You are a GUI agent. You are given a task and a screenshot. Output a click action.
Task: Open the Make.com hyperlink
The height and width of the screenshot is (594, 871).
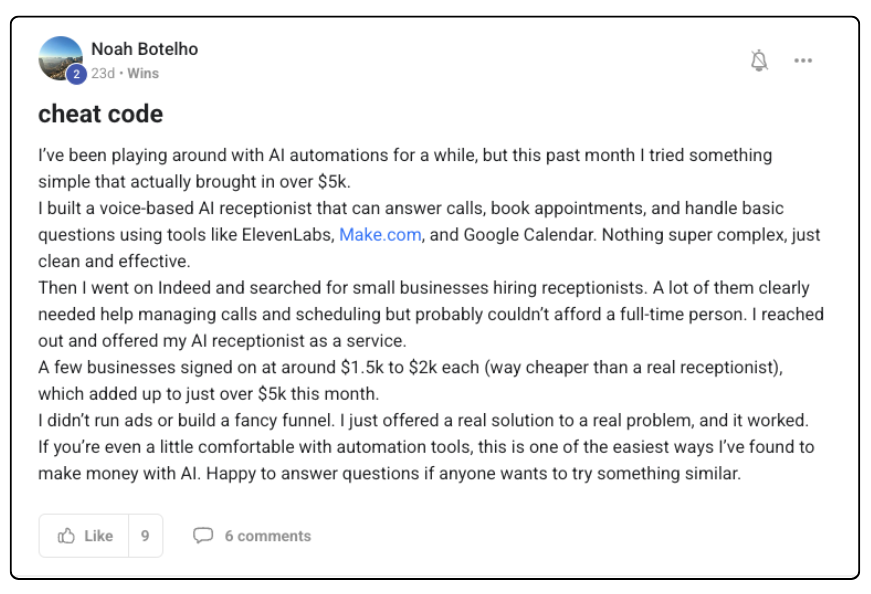coord(380,235)
